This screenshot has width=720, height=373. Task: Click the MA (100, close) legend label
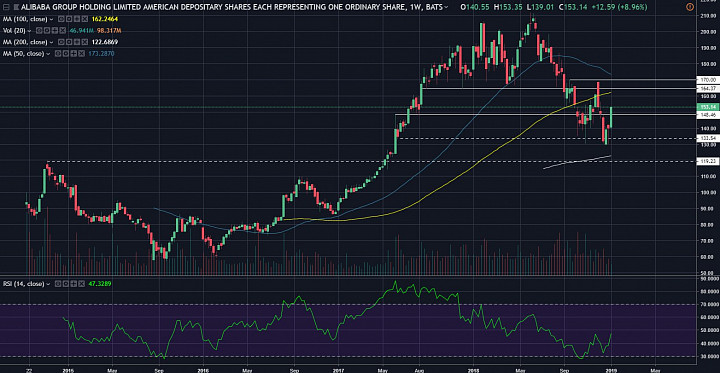[x=25, y=19]
